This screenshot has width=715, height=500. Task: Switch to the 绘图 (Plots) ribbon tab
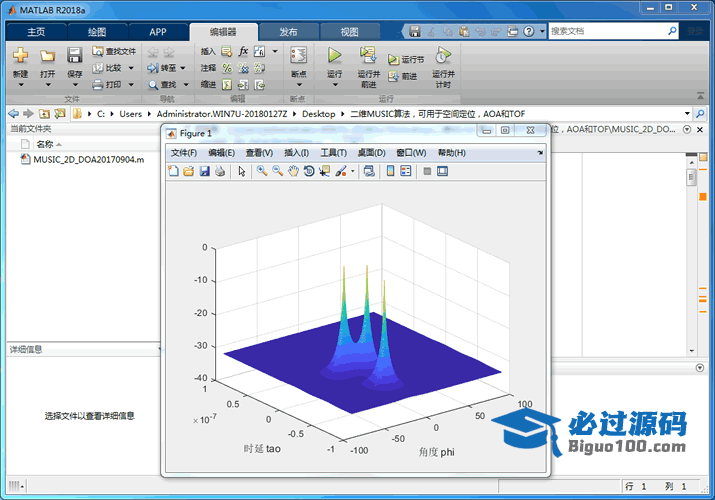click(x=97, y=32)
